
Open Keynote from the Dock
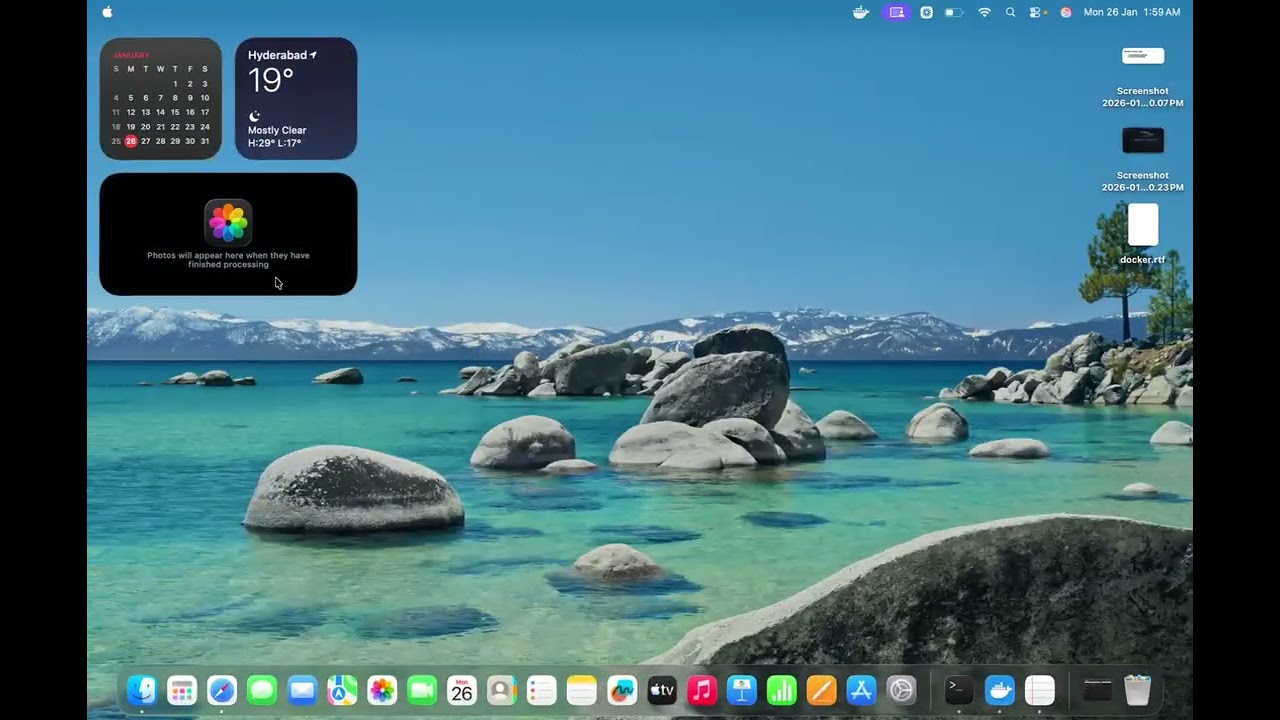(x=742, y=690)
